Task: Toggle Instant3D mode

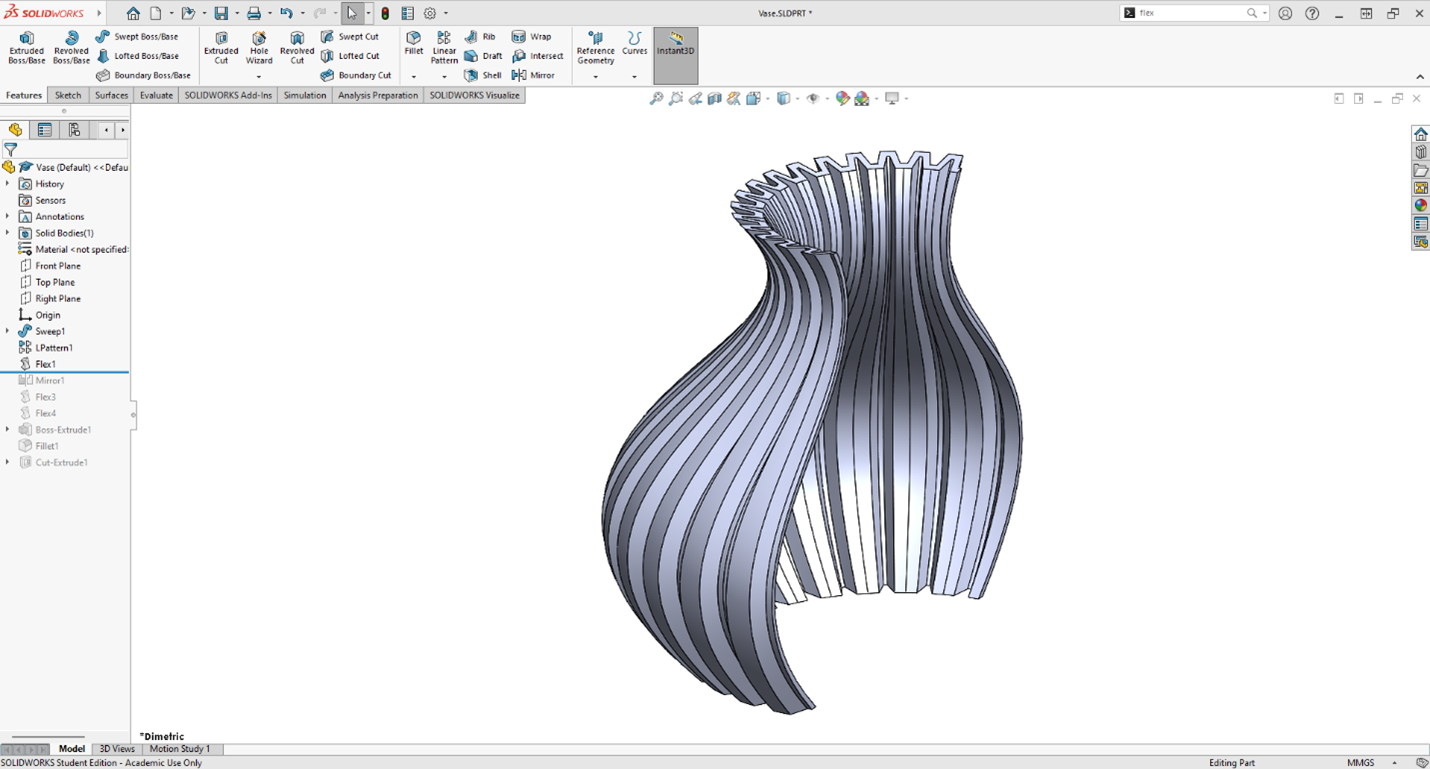Action: click(676, 46)
